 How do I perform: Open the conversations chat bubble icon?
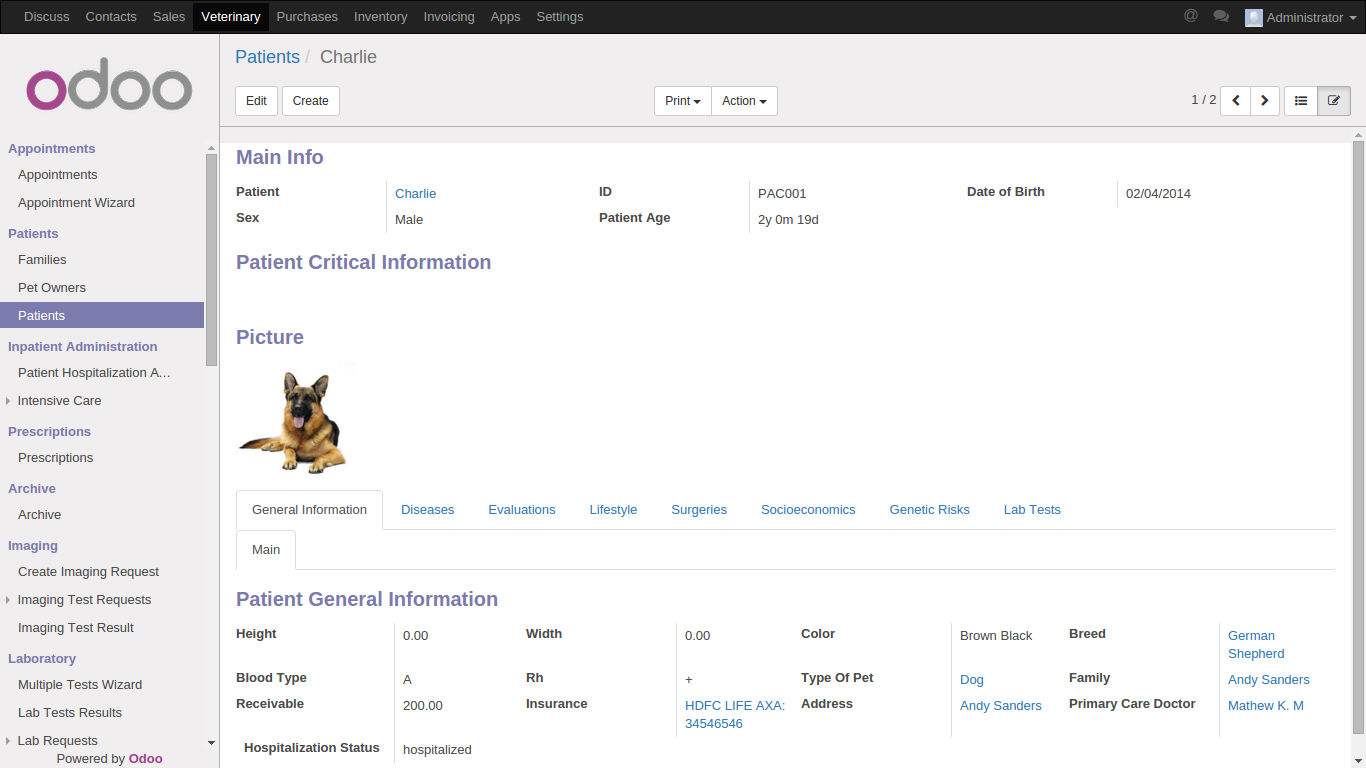click(1221, 16)
